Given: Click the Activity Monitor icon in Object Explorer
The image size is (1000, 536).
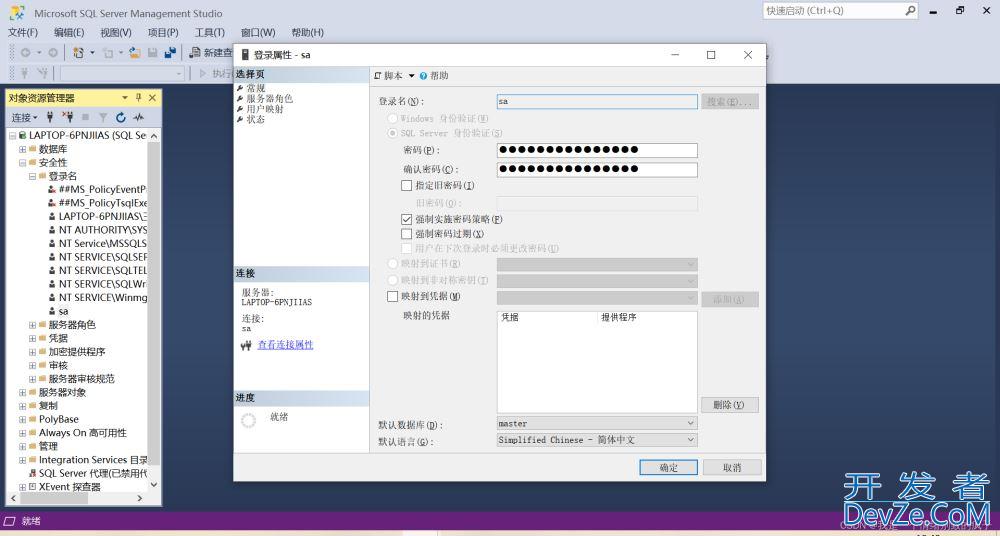Looking at the screenshot, I should [138, 117].
